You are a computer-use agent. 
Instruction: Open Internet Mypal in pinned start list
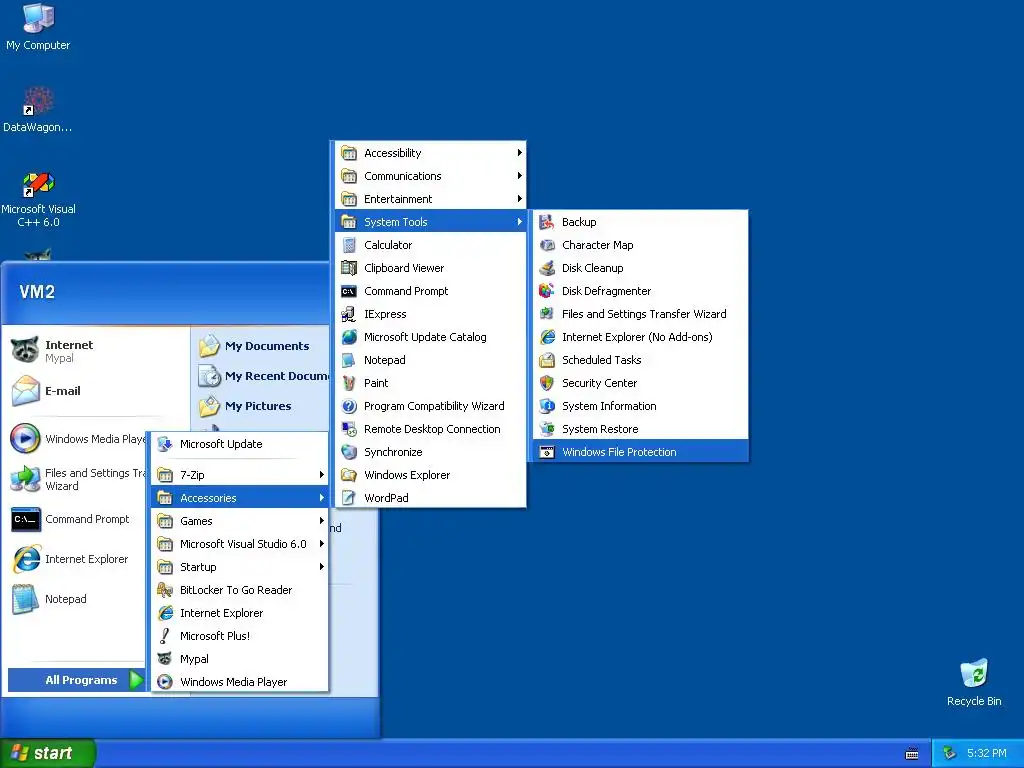(x=97, y=351)
